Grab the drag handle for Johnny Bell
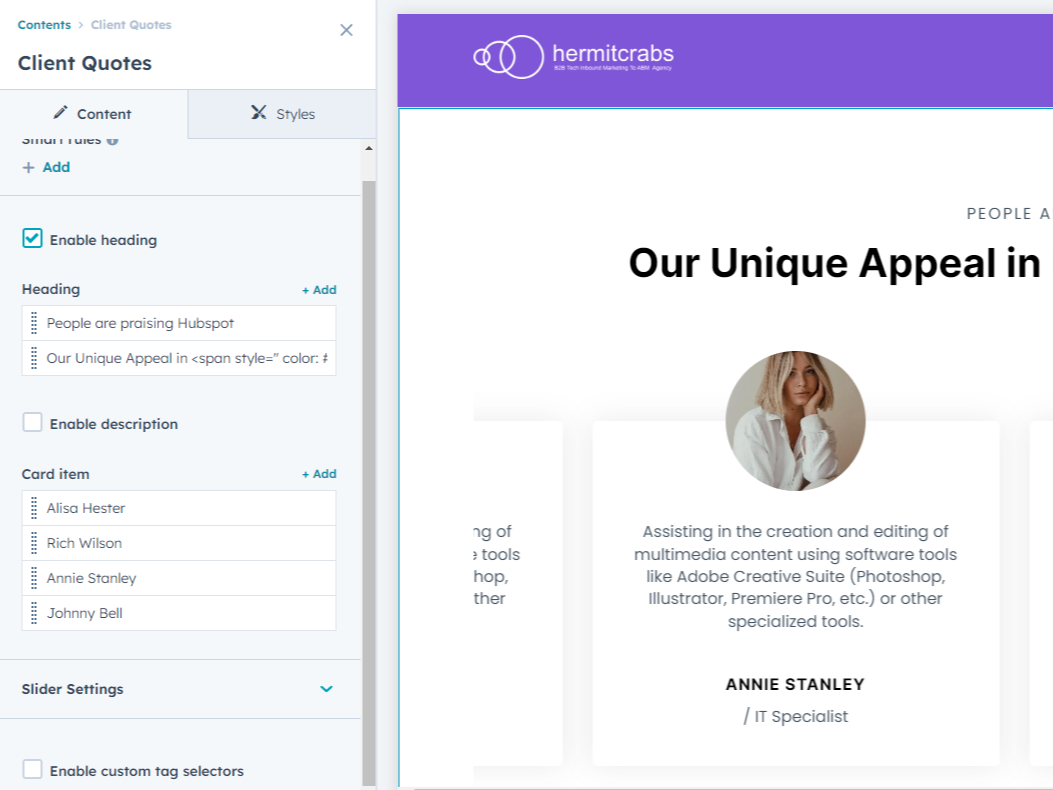The image size is (1053, 790). click(34, 613)
